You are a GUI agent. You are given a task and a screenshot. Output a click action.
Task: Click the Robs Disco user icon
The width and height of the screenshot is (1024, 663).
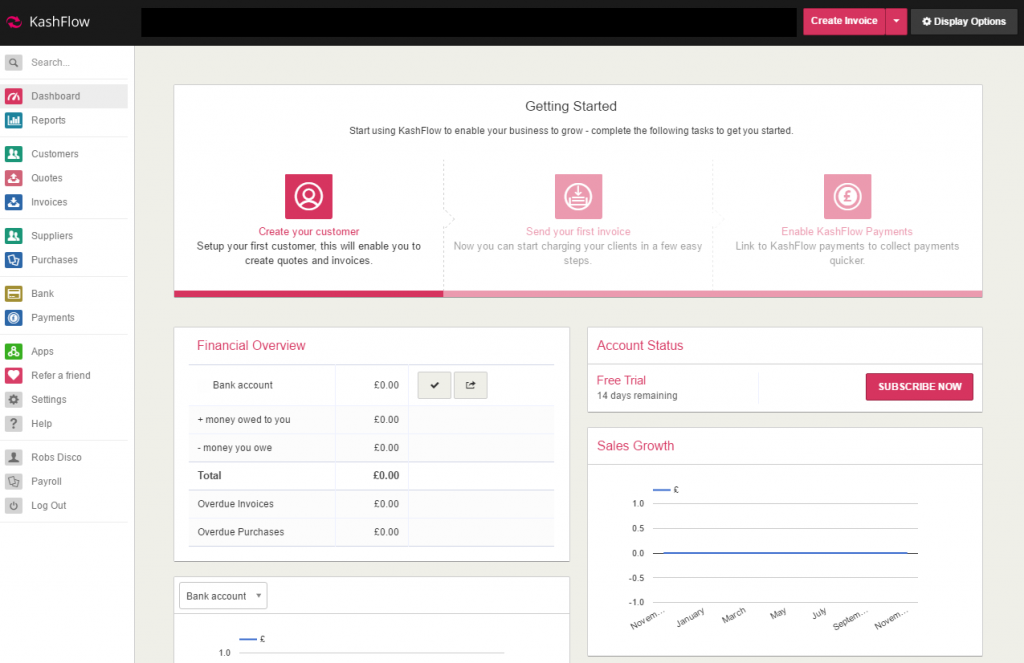tap(14, 457)
